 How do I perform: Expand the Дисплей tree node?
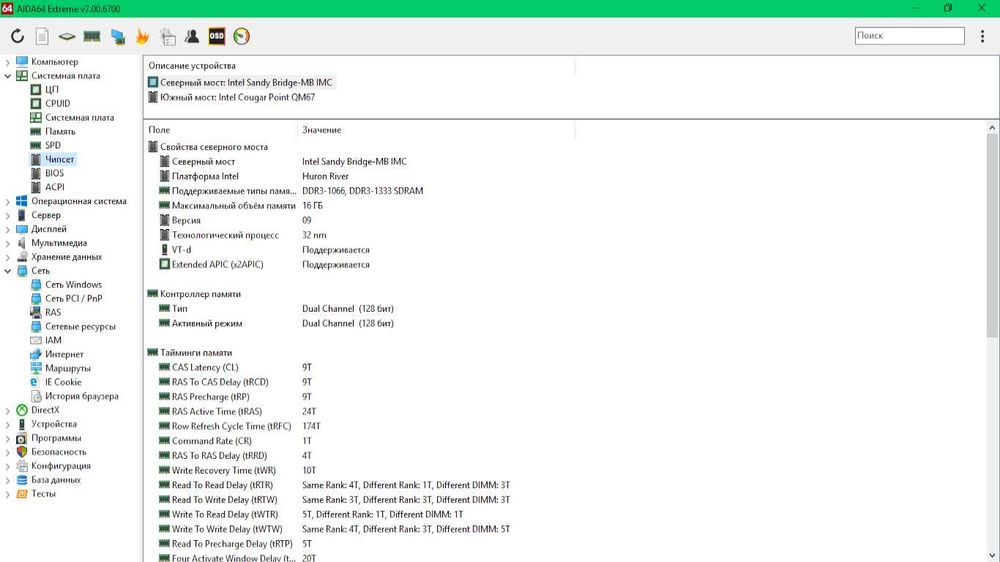(x=8, y=229)
